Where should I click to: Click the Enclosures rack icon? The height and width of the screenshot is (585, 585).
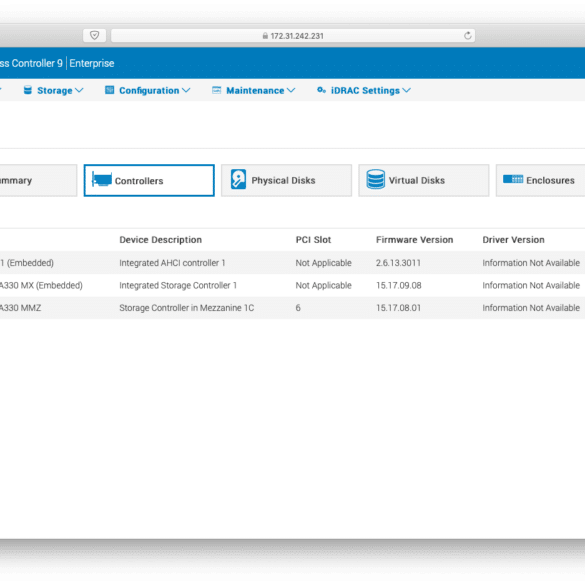tap(513, 179)
